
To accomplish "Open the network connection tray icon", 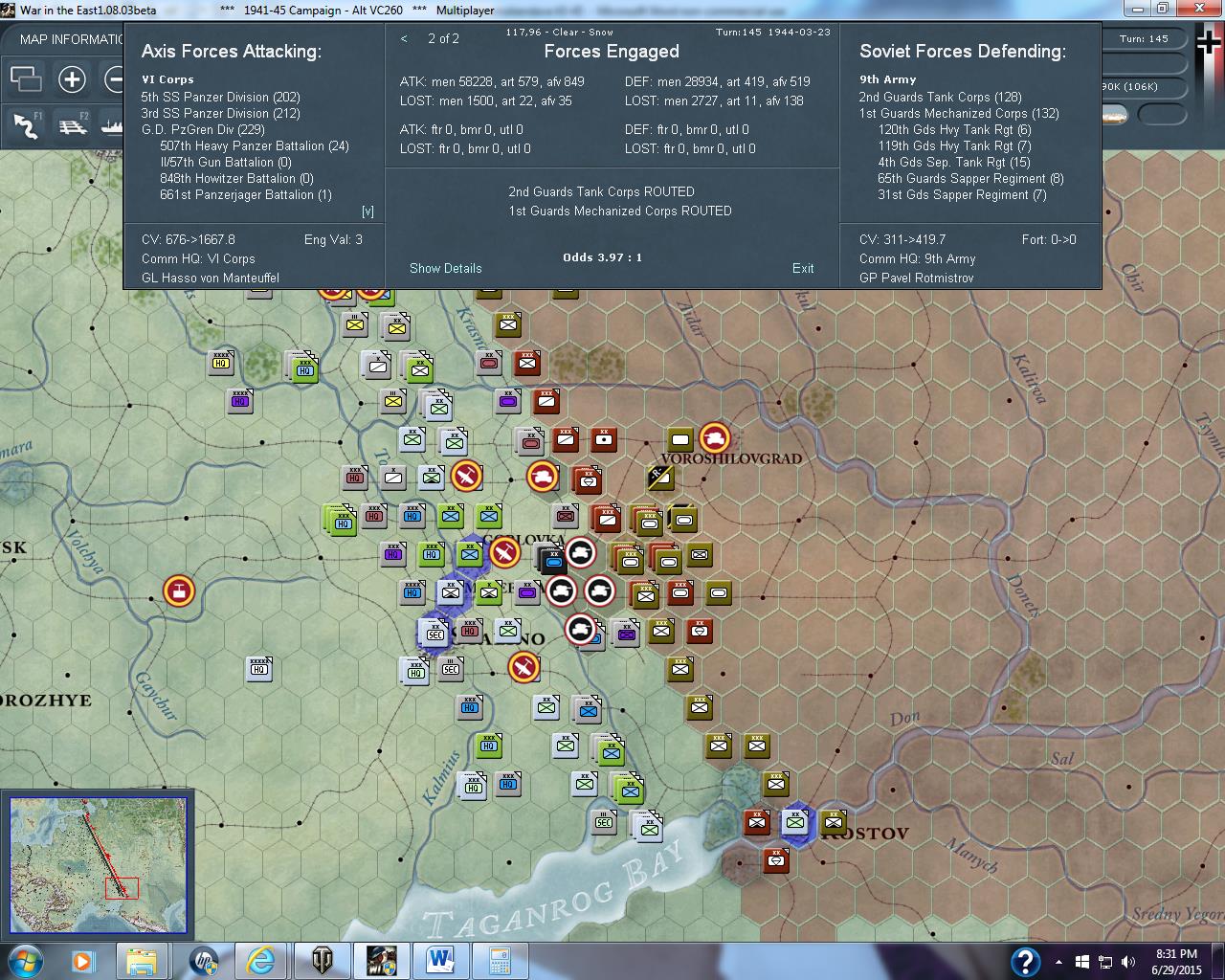I will coord(1105,962).
